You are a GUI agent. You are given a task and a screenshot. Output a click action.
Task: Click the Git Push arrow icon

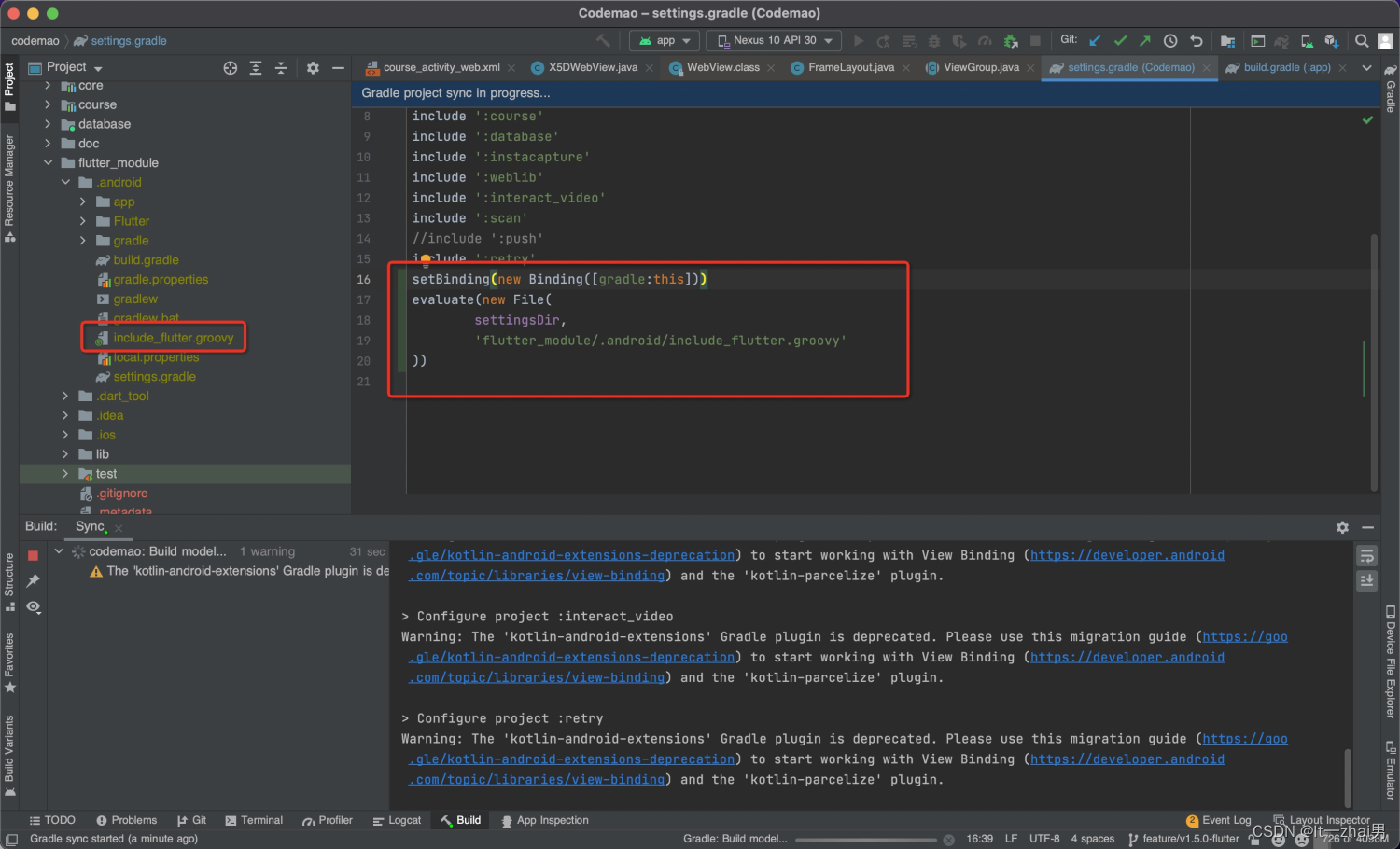click(x=1145, y=41)
